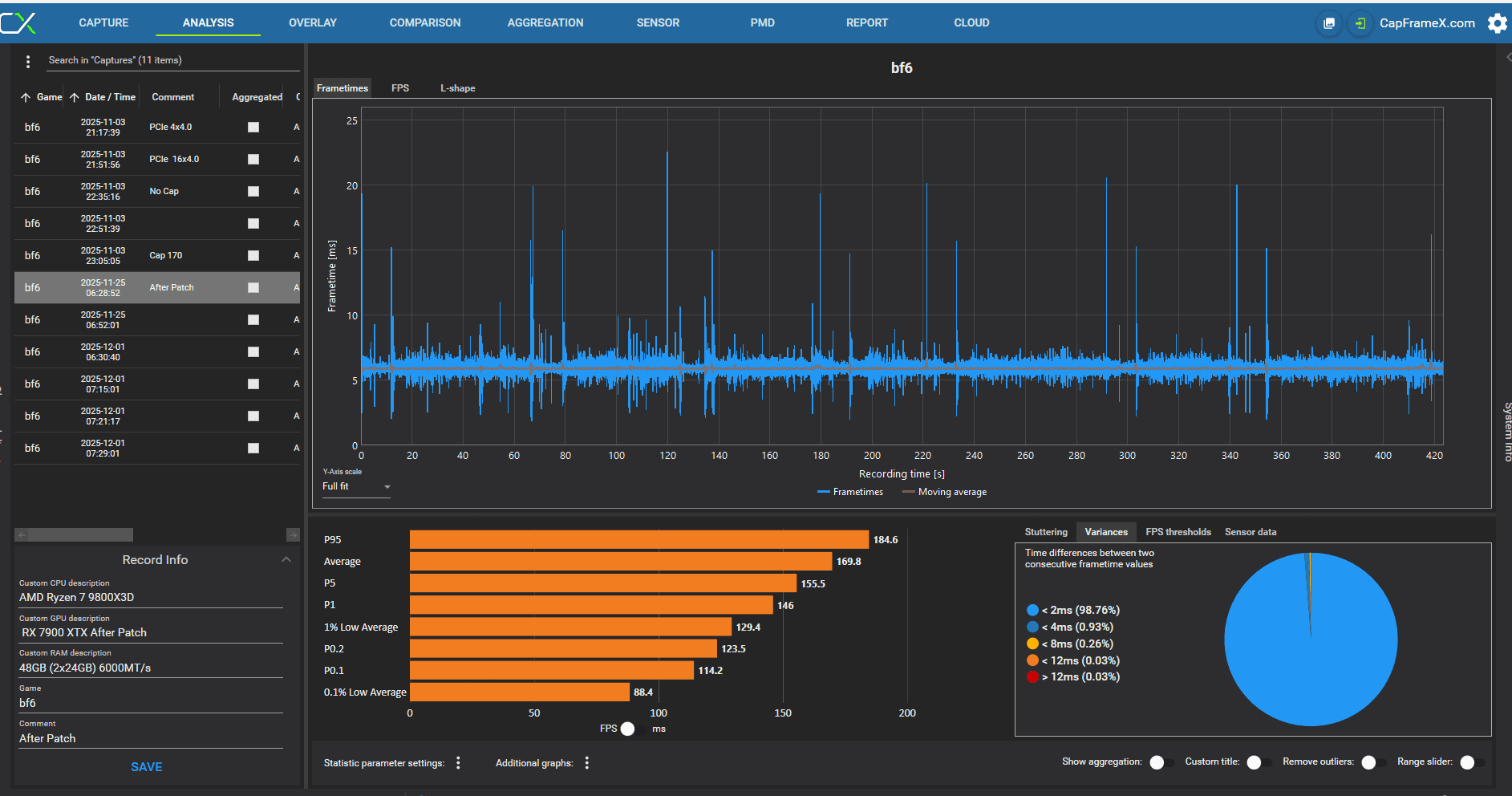This screenshot has height=796, width=1512.
Task: Click the CapFrameX logo icon
Action: [18, 22]
